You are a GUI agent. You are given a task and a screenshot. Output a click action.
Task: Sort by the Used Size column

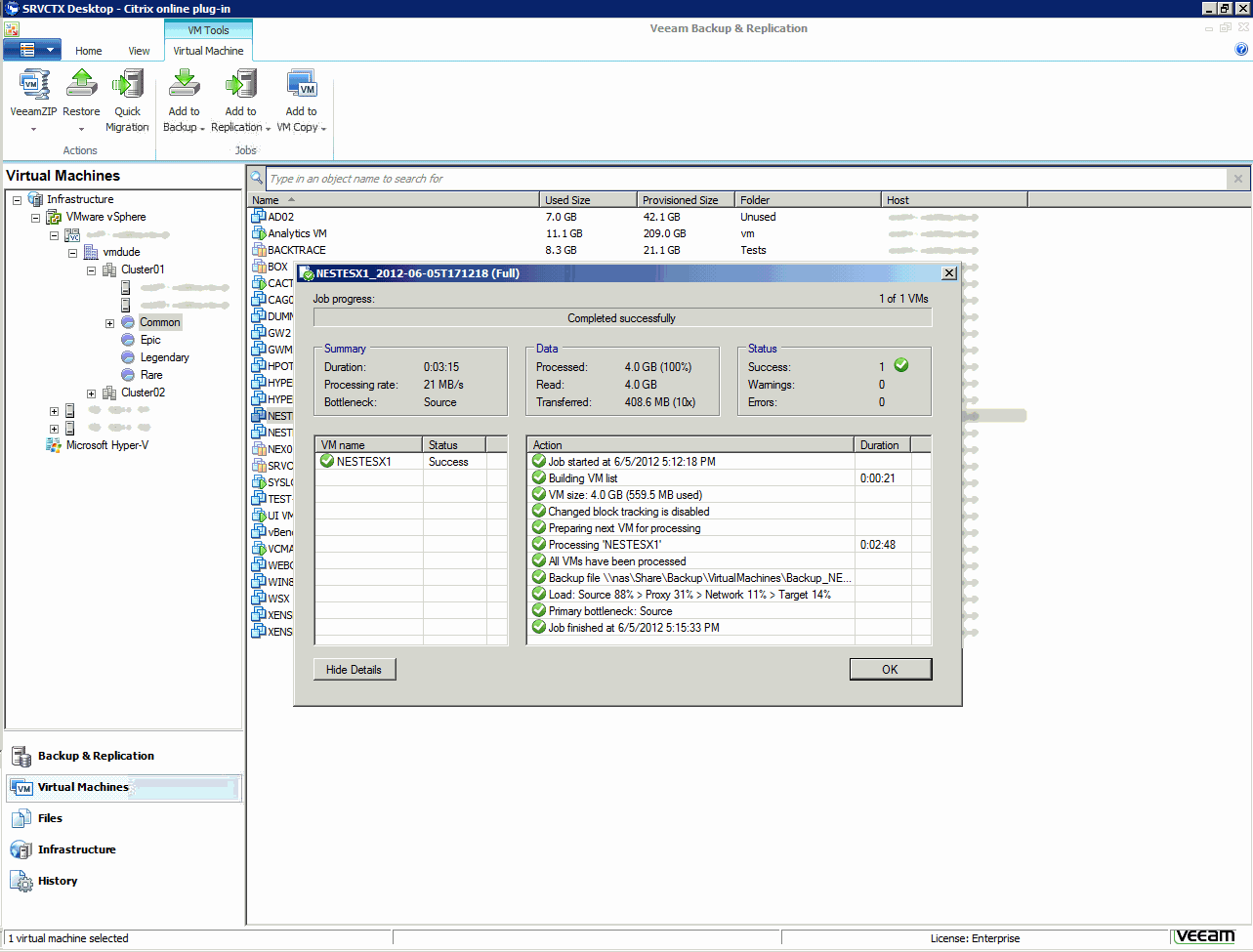(589, 200)
